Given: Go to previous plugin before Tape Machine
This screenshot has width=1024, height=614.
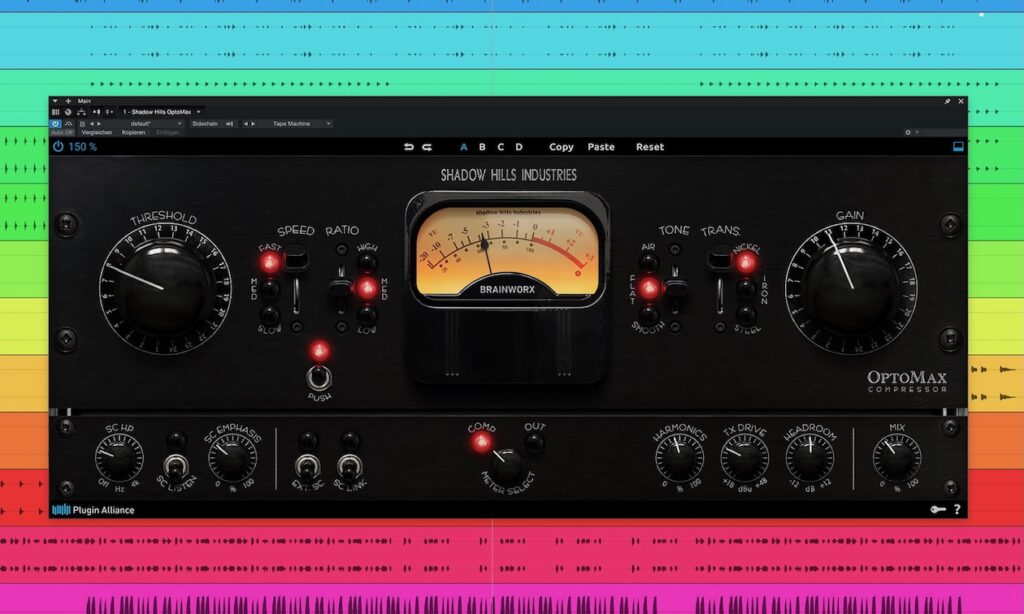Looking at the screenshot, I should pyautogui.click(x=246, y=123).
